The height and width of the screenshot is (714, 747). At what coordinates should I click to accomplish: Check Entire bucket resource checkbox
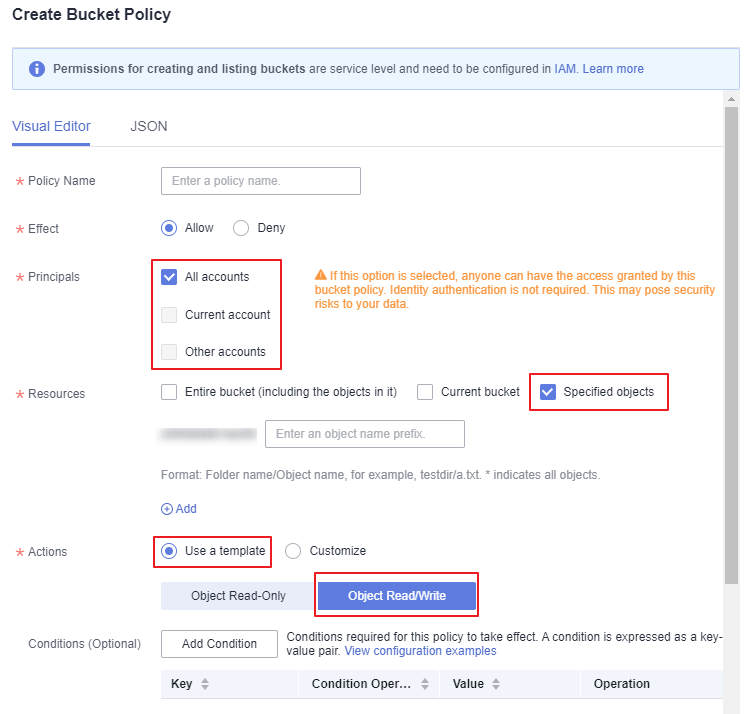pos(169,392)
